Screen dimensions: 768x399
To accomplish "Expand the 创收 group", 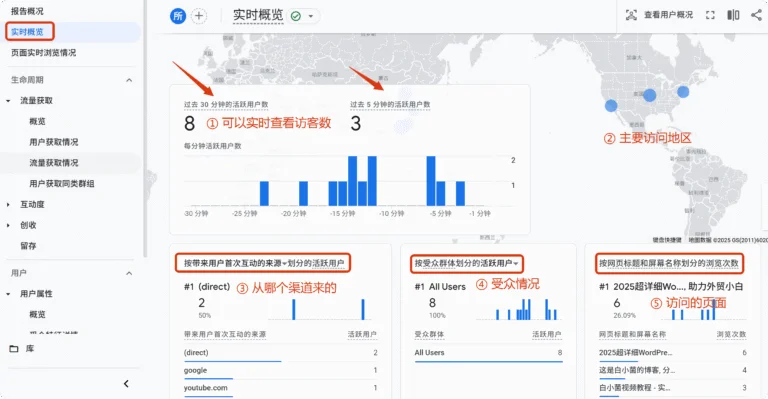I will (x=8, y=225).
